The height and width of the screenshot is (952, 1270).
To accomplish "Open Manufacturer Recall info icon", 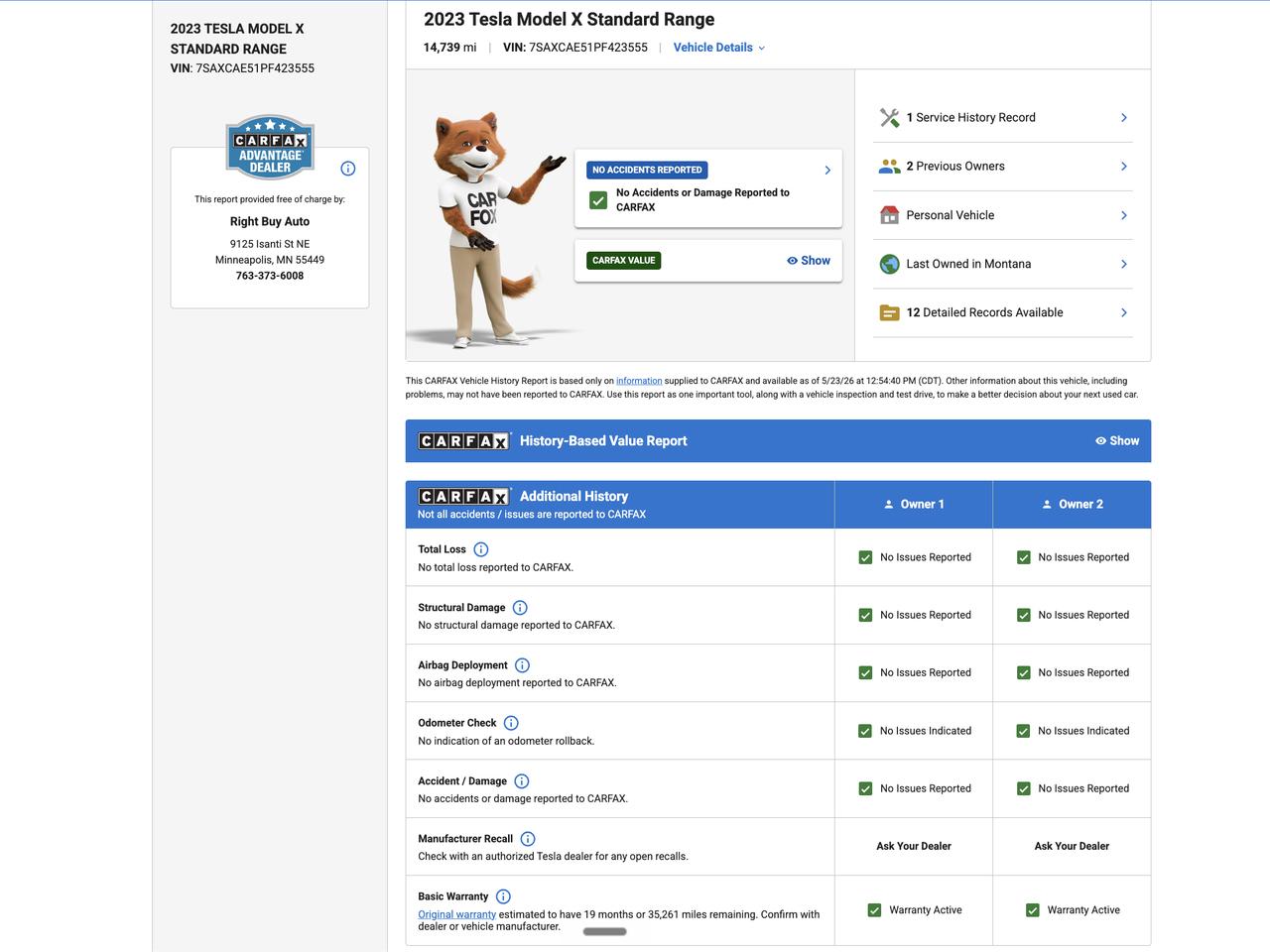I will 528,839.
